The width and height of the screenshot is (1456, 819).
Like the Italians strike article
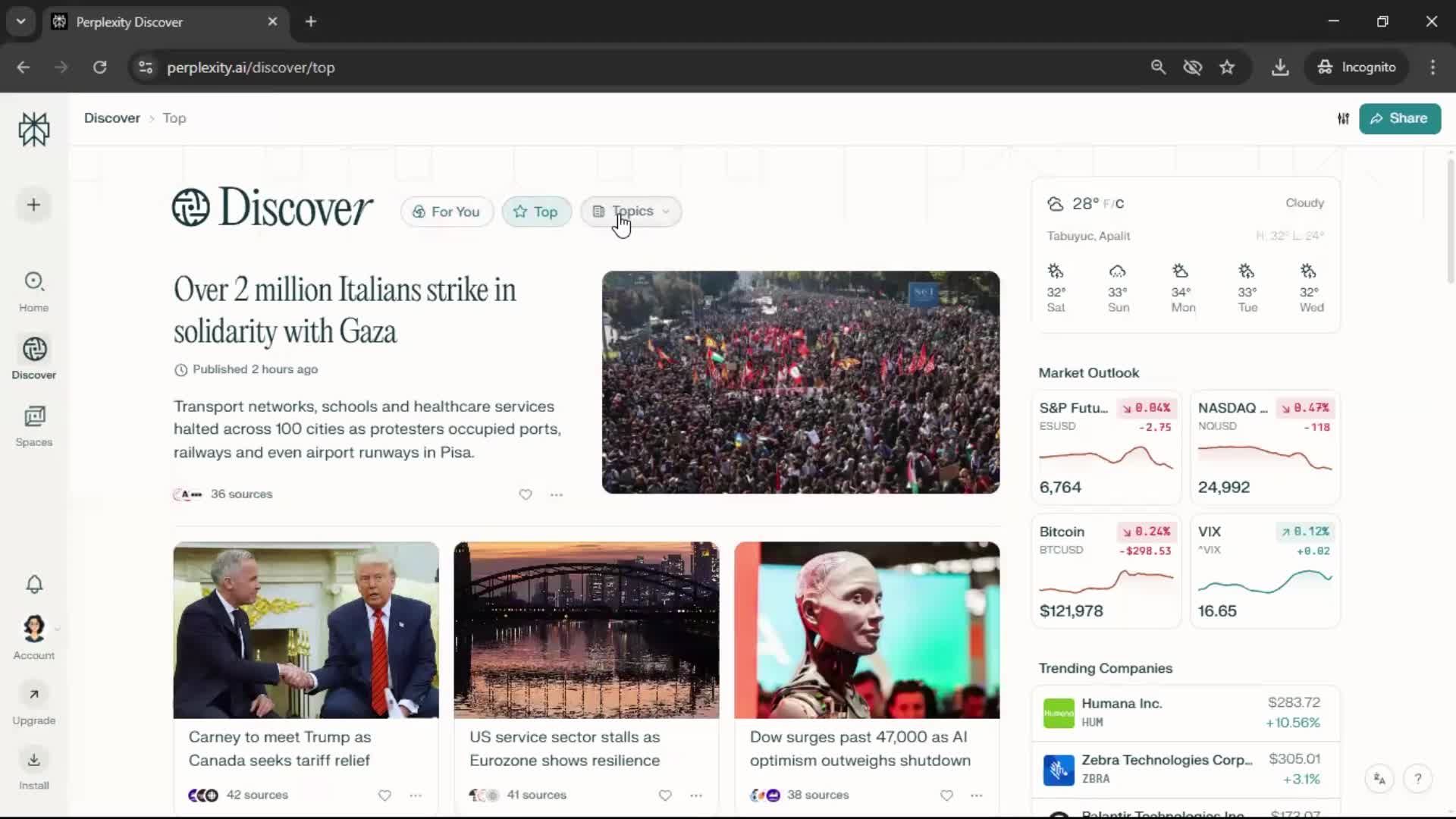(x=526, y=494)
